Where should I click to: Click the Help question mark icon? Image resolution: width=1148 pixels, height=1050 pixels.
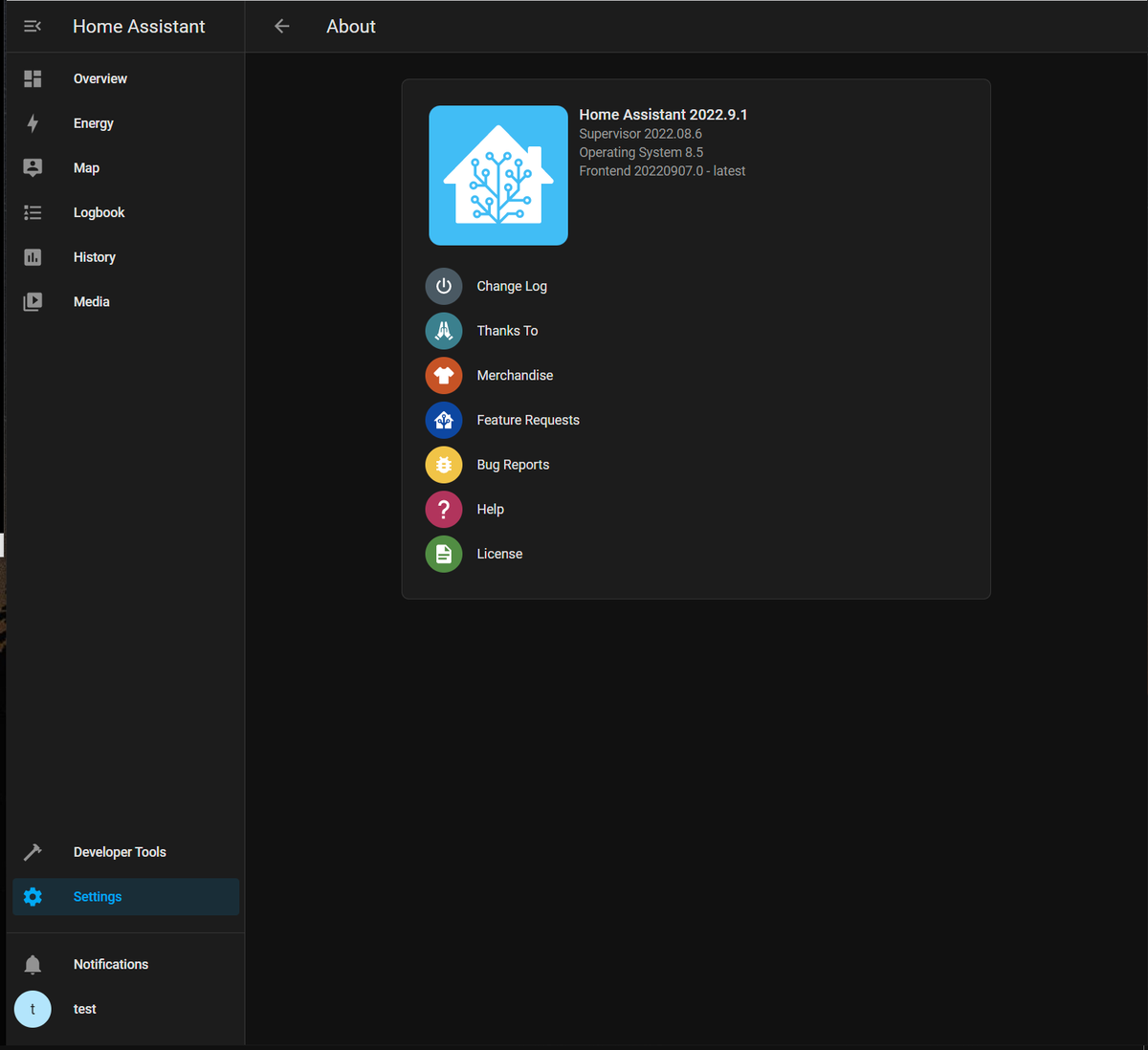click(x=443, y=509)
